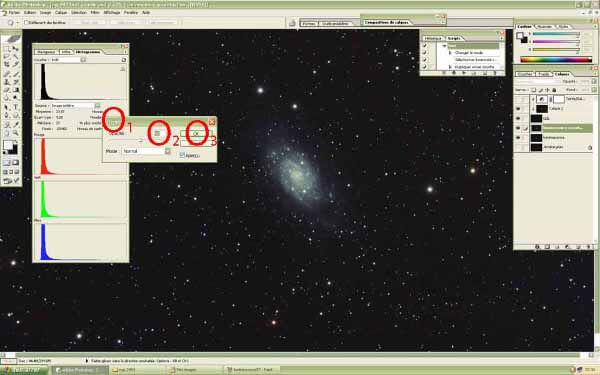Toggle the checkbox in tool options bar

coord(26,23)
